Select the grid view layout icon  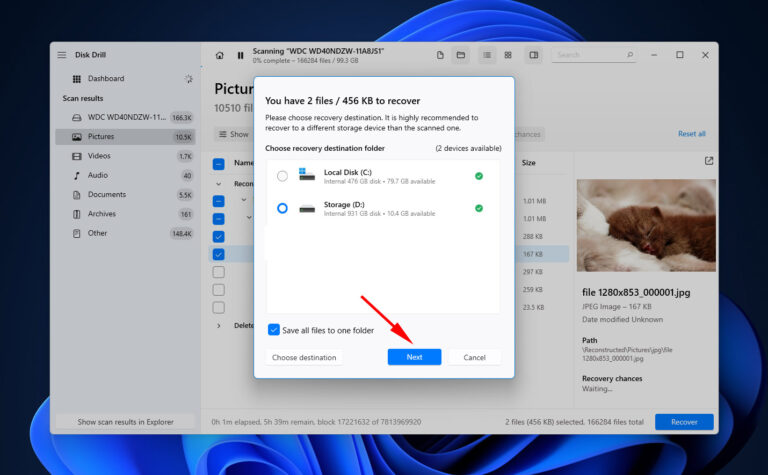coord(508,55)
